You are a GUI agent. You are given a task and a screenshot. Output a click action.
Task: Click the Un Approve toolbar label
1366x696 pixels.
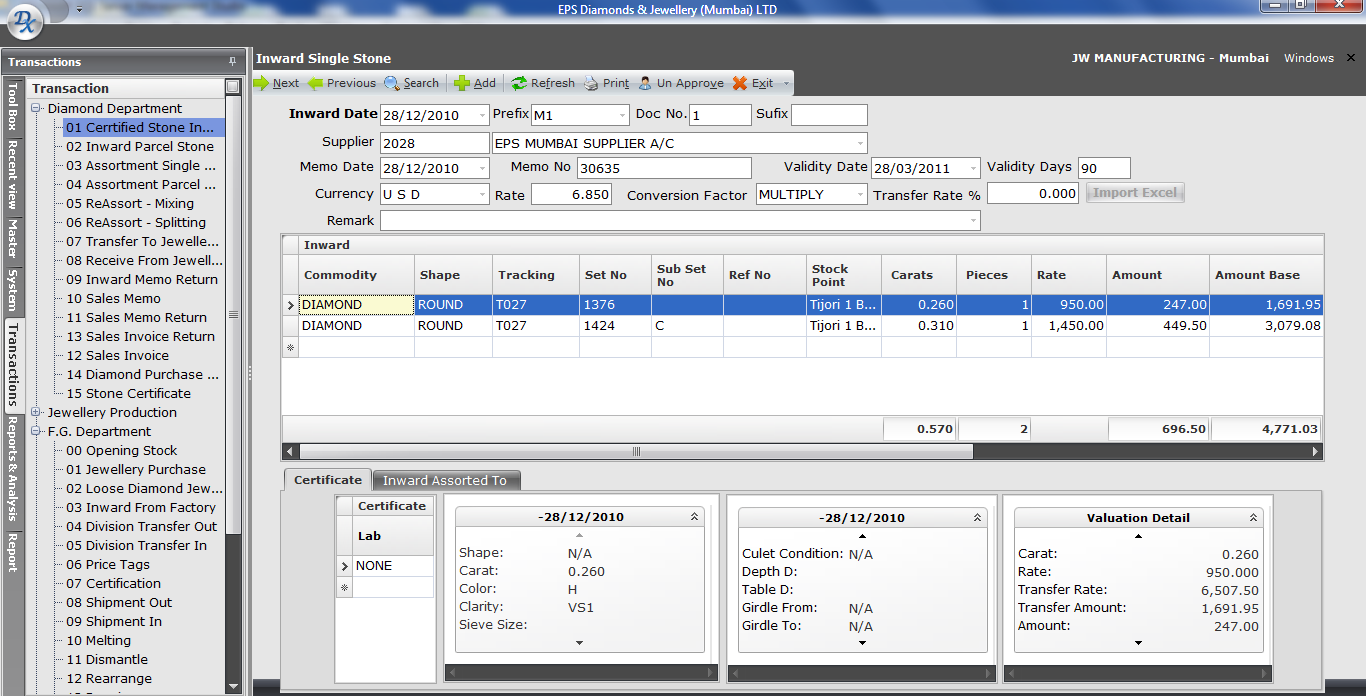point(690,83)
